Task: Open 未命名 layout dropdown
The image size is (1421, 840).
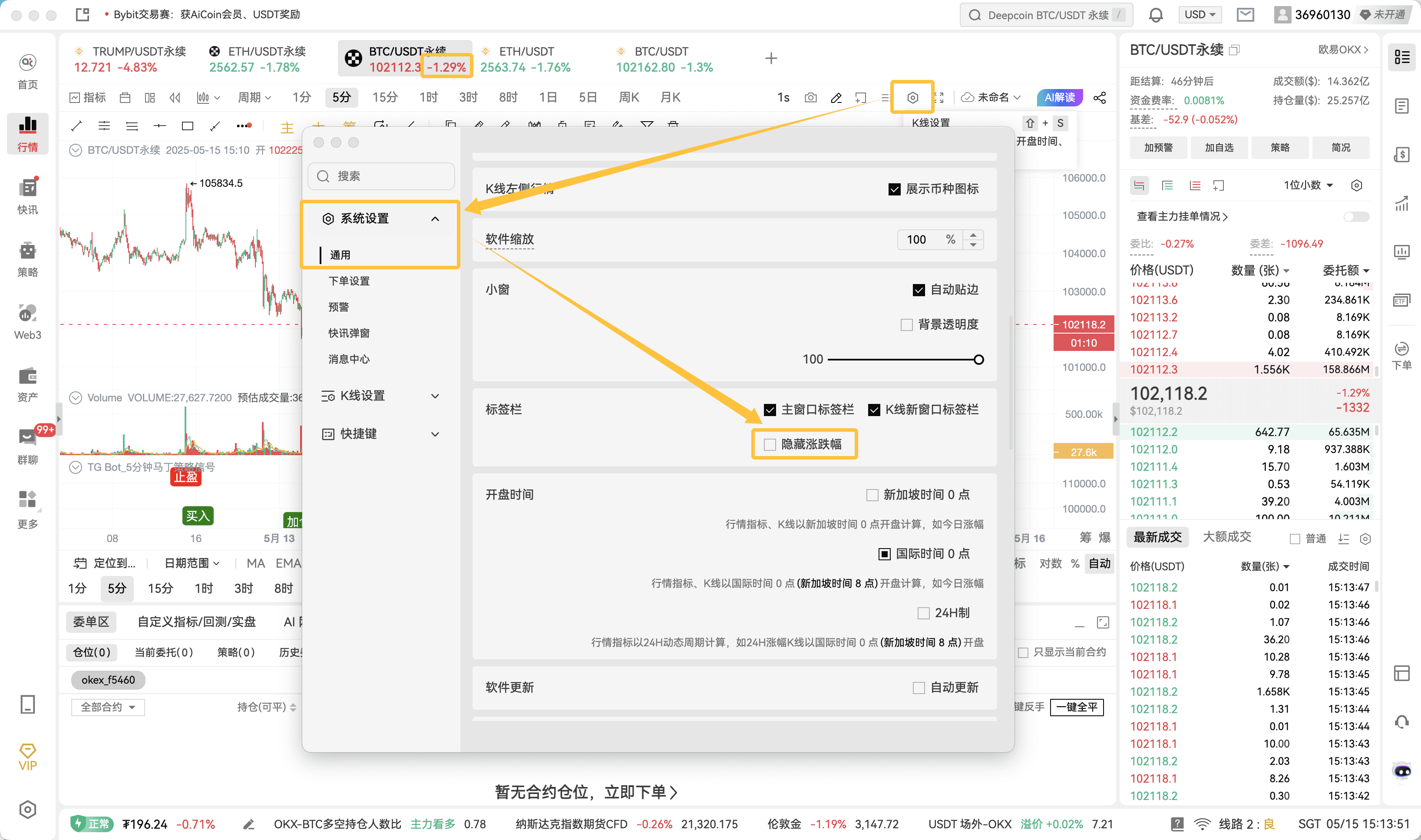Action: [x=991, y=97]
